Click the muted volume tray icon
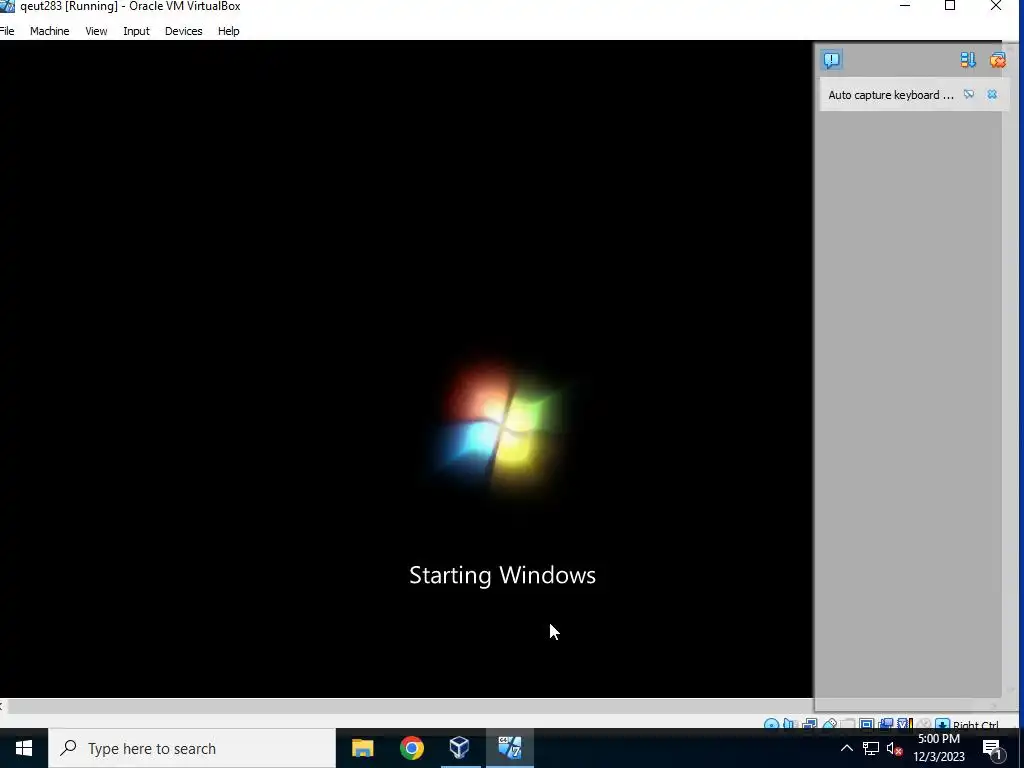 click(x=895, y=748)
